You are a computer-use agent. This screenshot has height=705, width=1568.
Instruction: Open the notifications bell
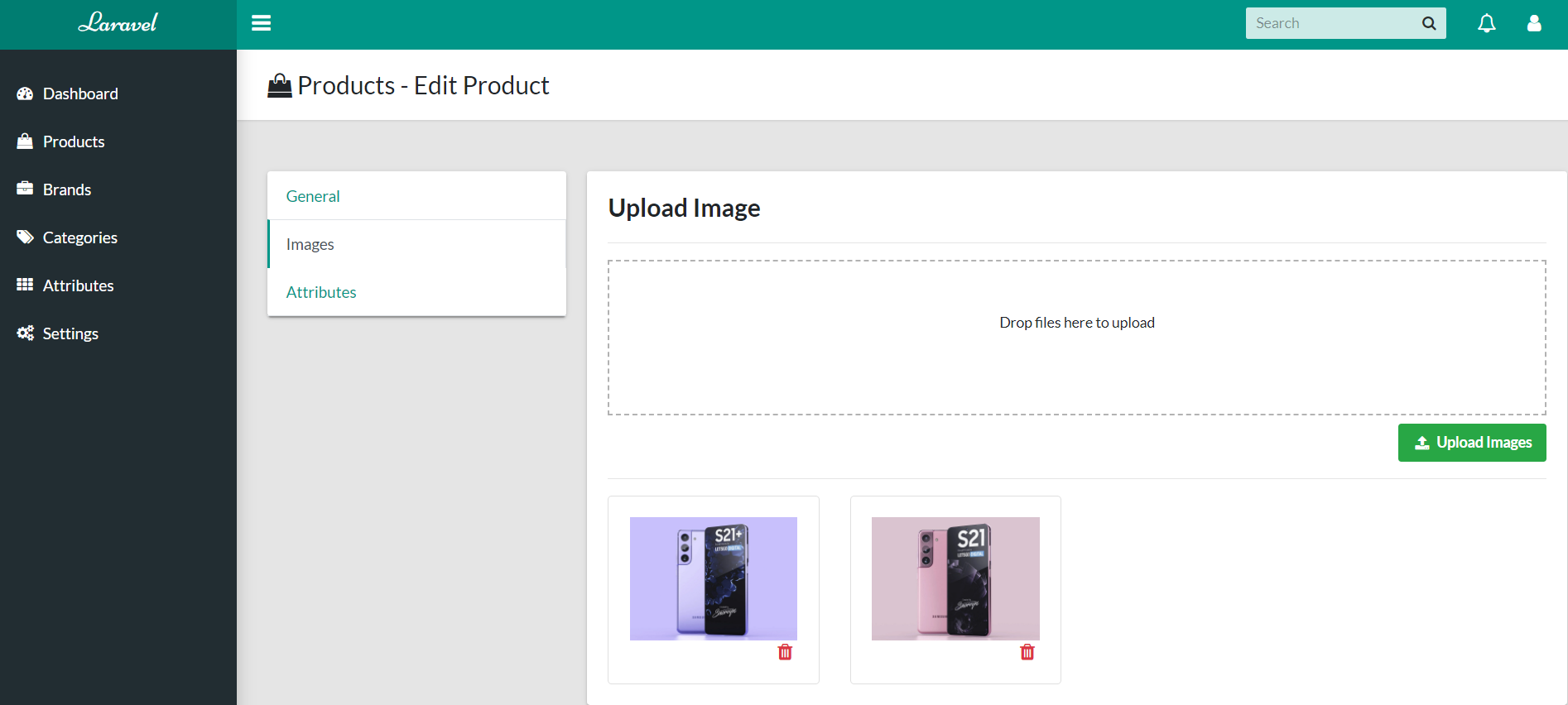pos(1487,23)
